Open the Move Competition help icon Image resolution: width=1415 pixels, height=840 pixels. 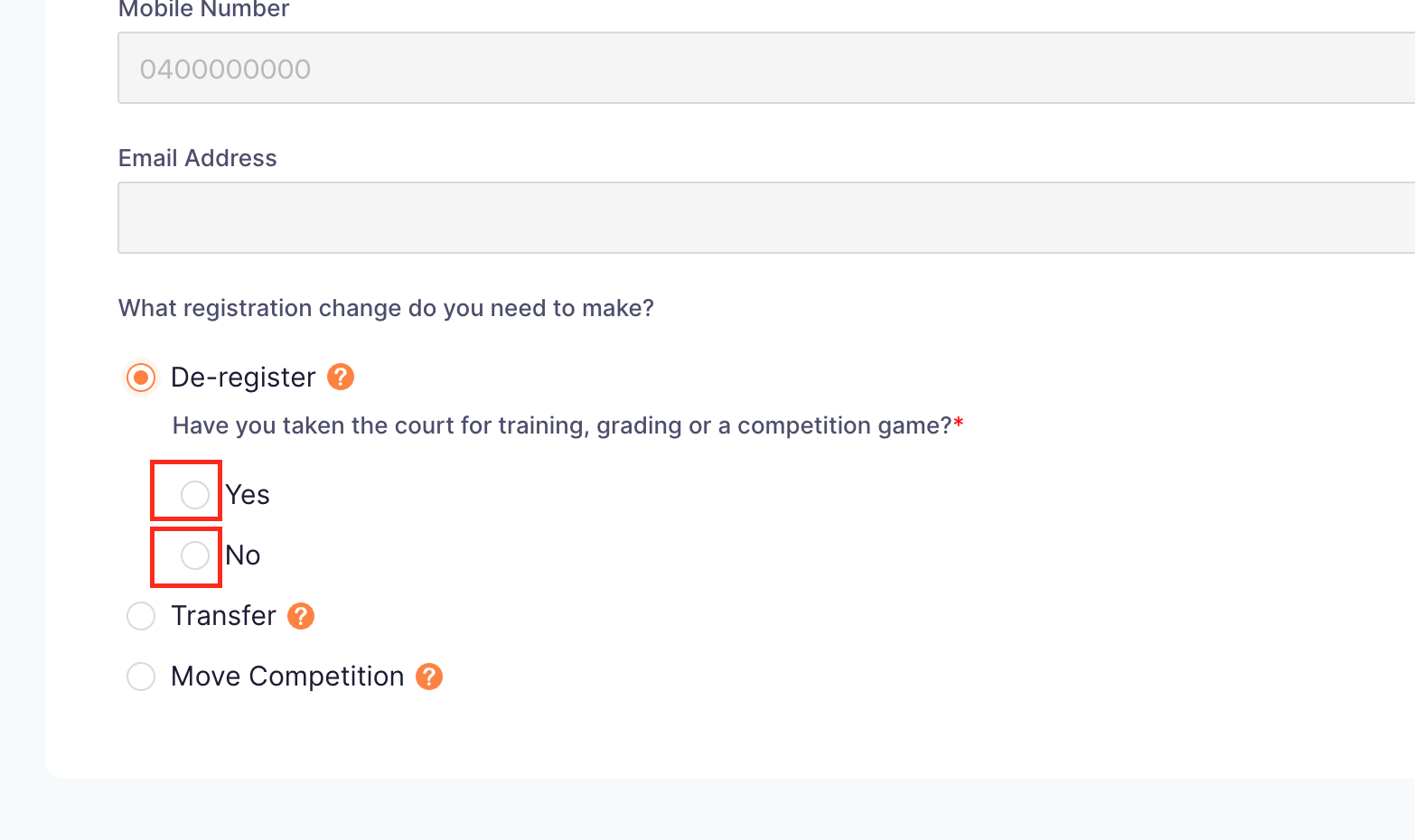(429, 677)
